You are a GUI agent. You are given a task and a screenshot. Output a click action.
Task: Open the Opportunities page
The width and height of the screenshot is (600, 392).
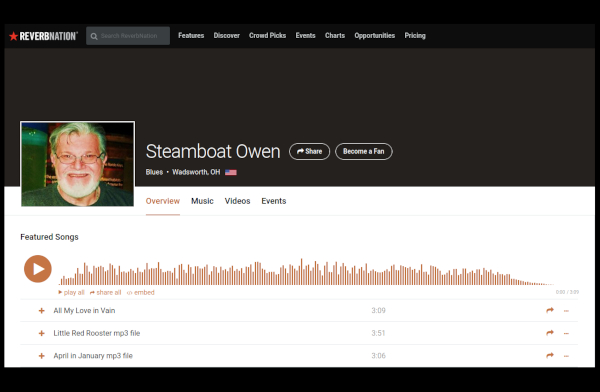tap(375, 36)
